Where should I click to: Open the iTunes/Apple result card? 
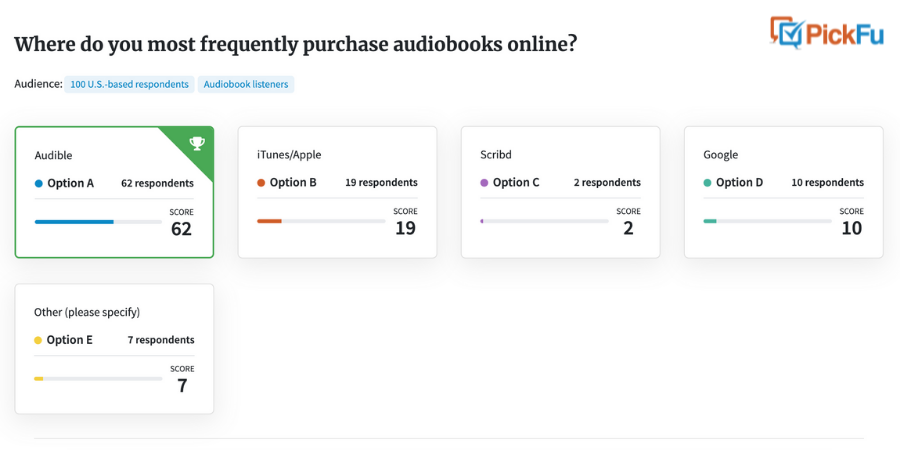pos(338,192)
